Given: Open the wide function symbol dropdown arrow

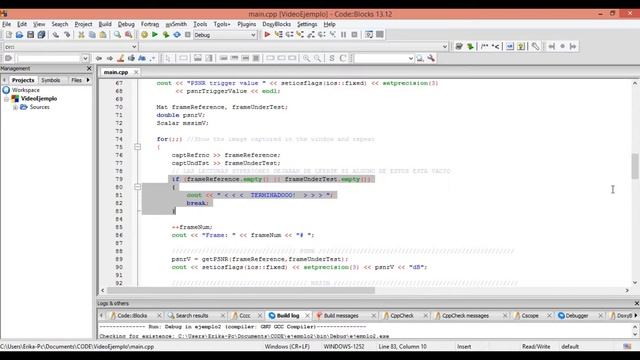Looking at the screenshot, I should (444, 47).
